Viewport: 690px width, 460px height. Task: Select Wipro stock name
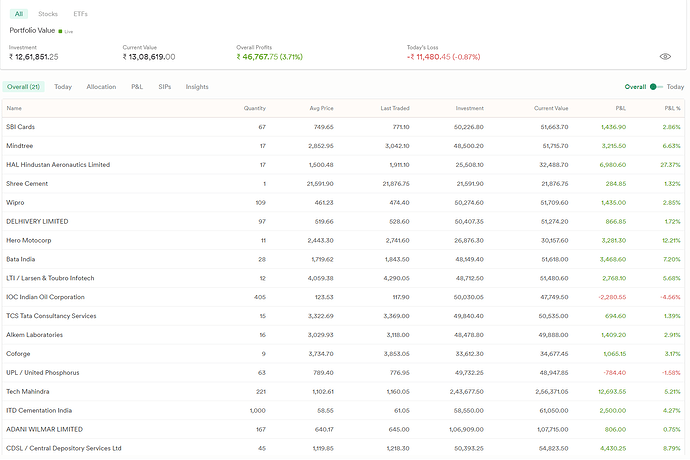point(15,202)
